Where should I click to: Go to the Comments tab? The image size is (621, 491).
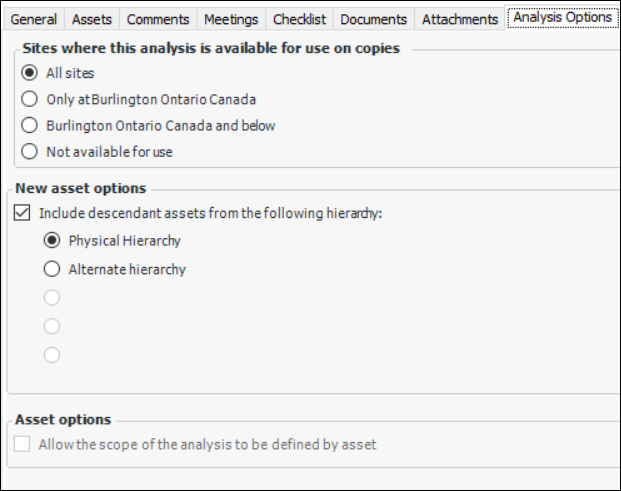pos(158,19)
